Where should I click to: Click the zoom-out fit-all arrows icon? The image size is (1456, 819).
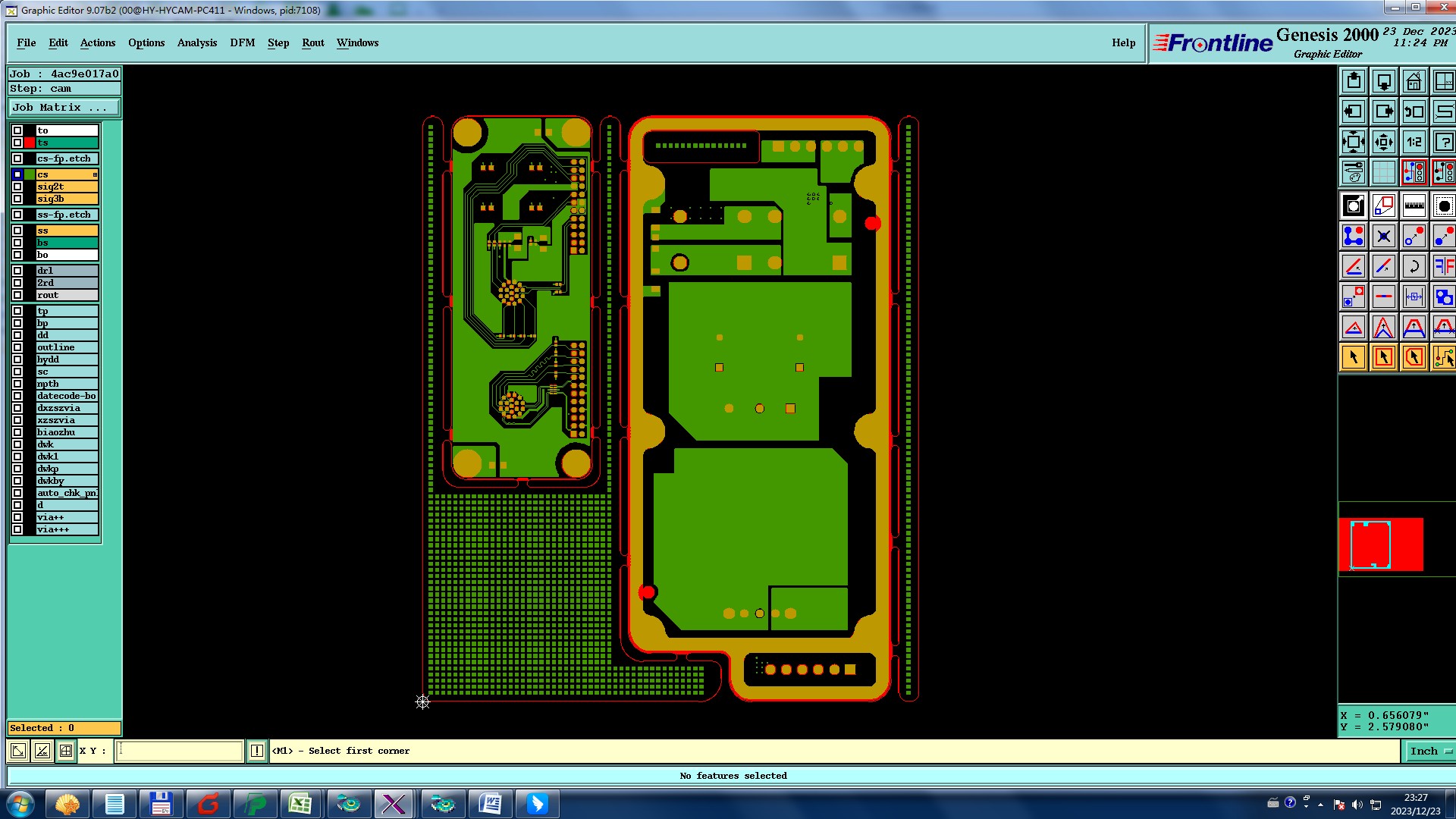click(x=1353, y=142)
